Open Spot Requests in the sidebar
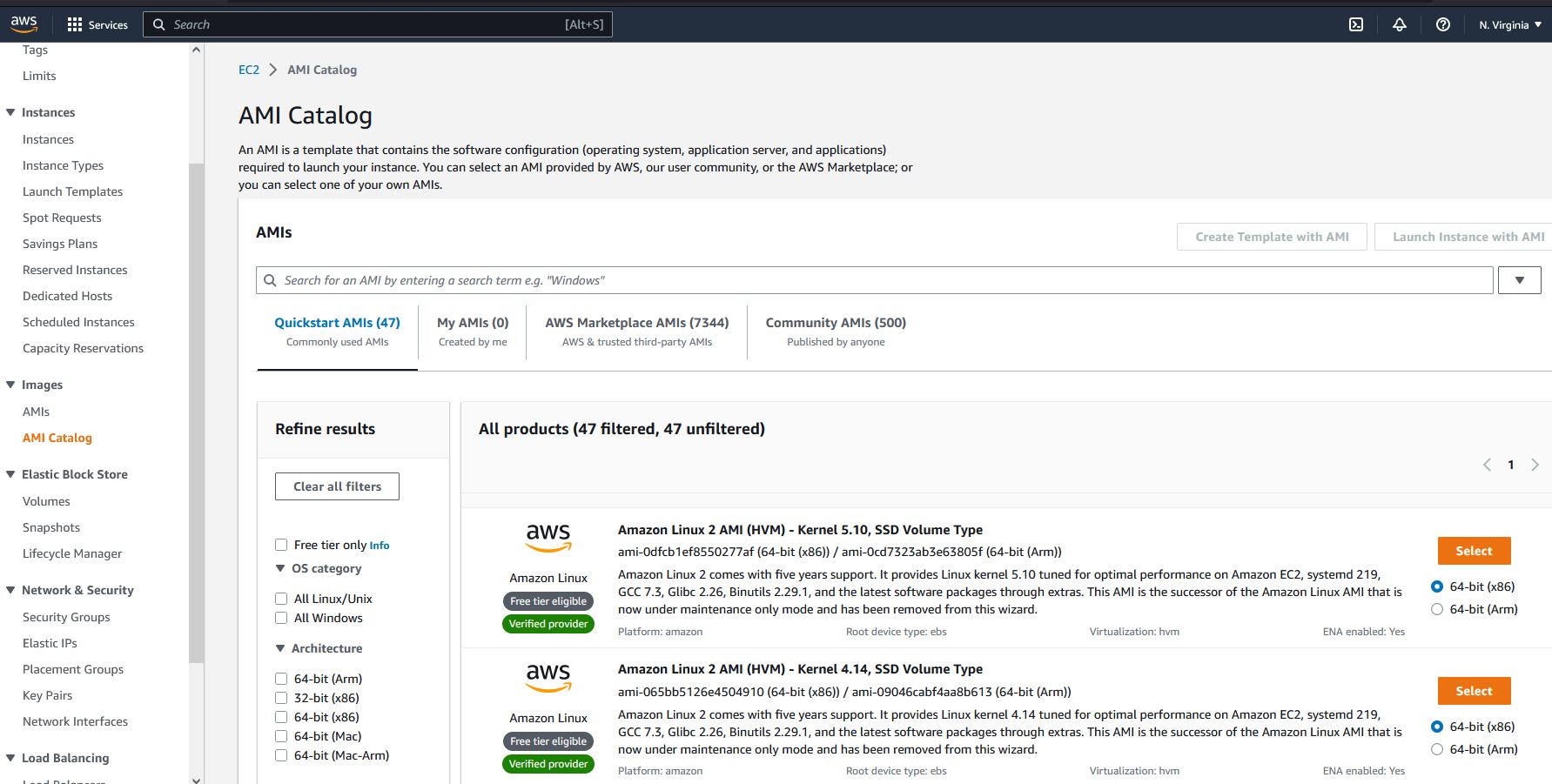The height and width of the screenshot is (784, 1552). [62, 218]
